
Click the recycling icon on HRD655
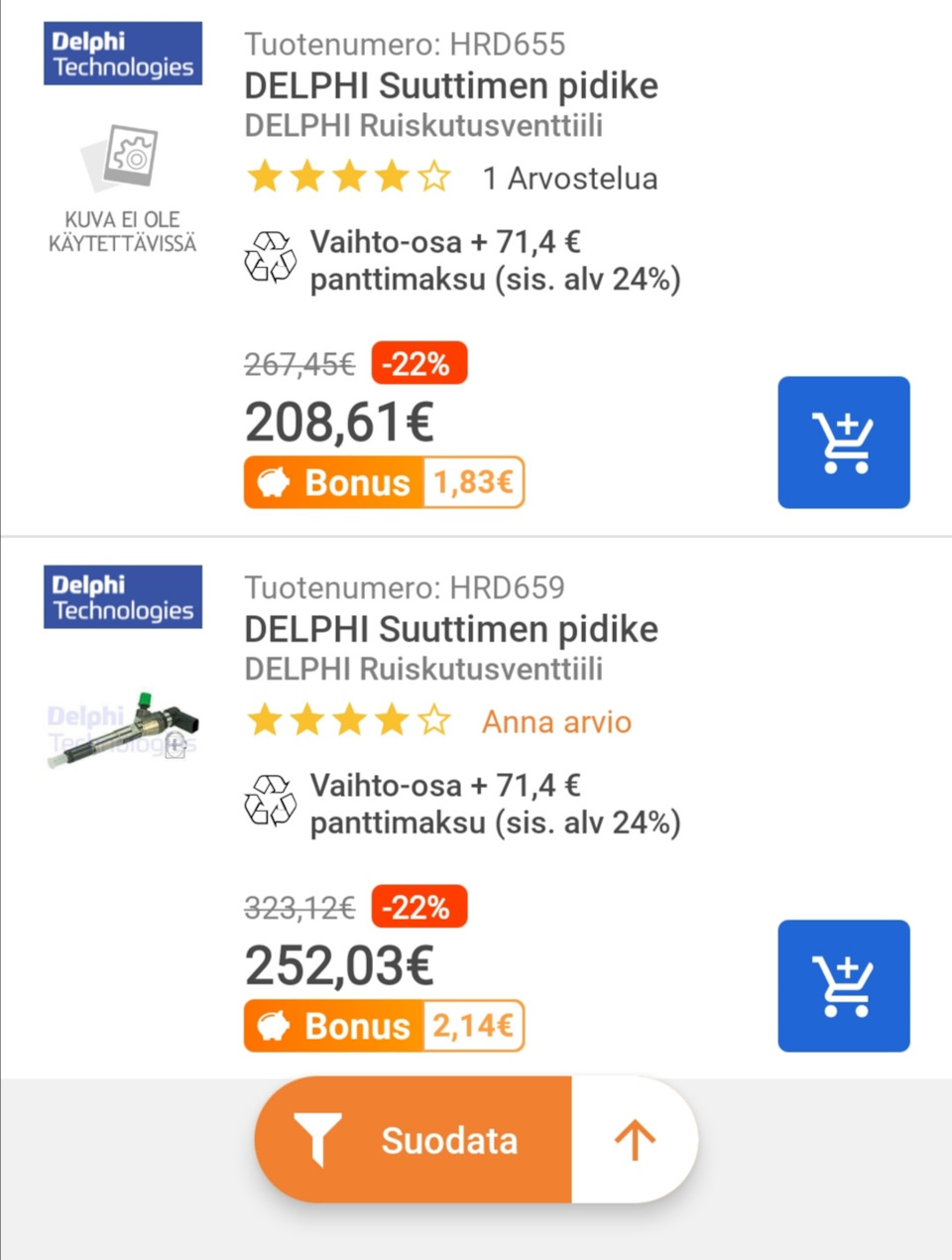click(270, 258)
